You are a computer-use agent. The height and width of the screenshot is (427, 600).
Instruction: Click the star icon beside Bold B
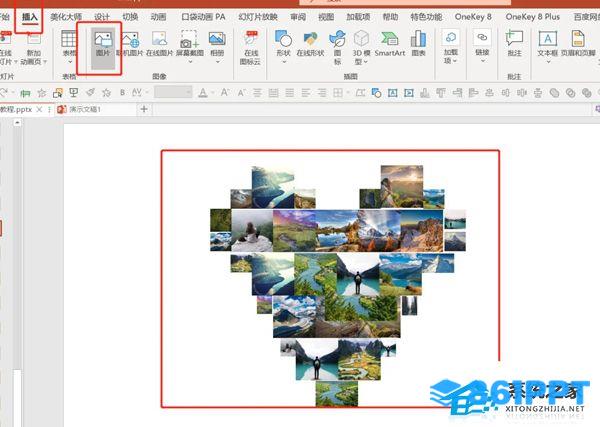106,92
